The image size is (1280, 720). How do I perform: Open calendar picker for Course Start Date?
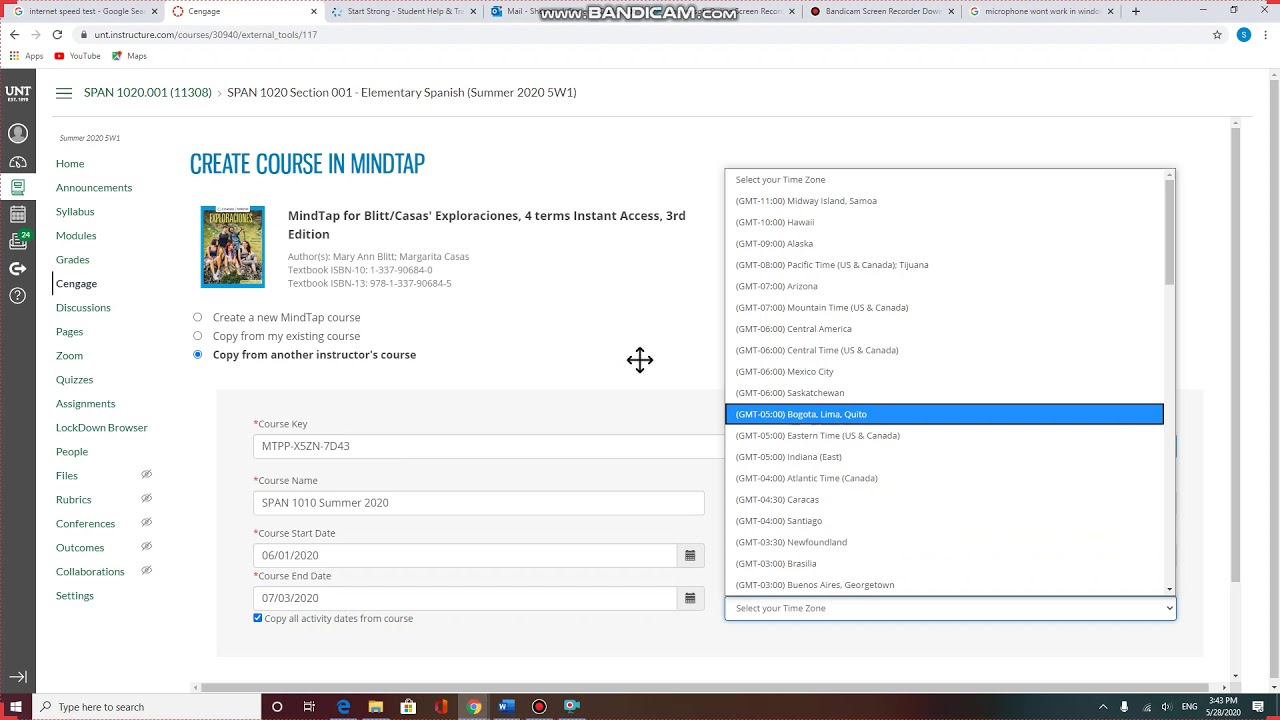(x=690, y=555)
